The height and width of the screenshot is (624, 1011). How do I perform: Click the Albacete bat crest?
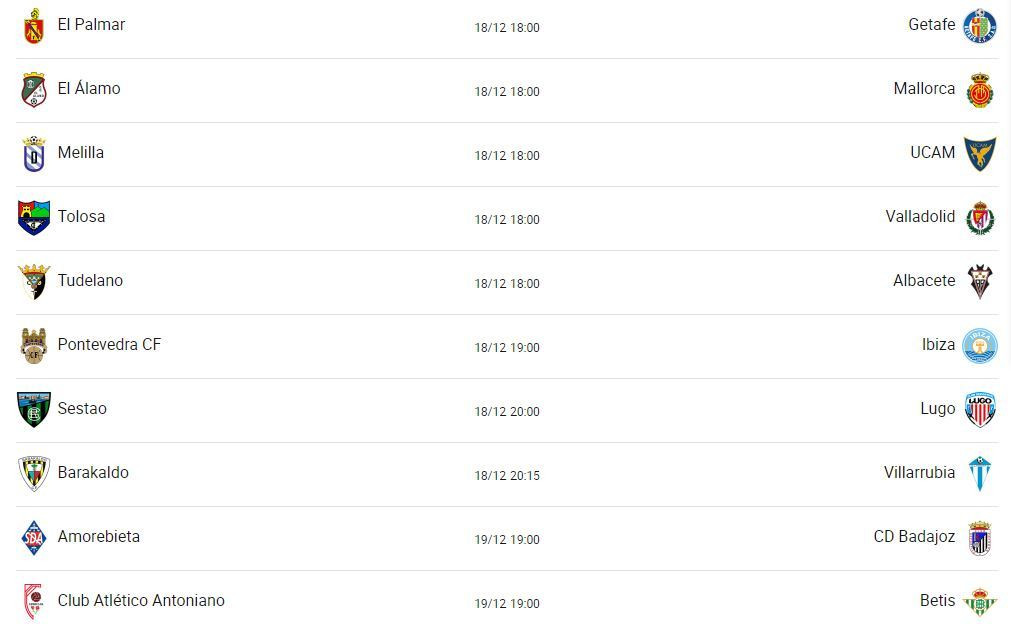coord(979,282)
